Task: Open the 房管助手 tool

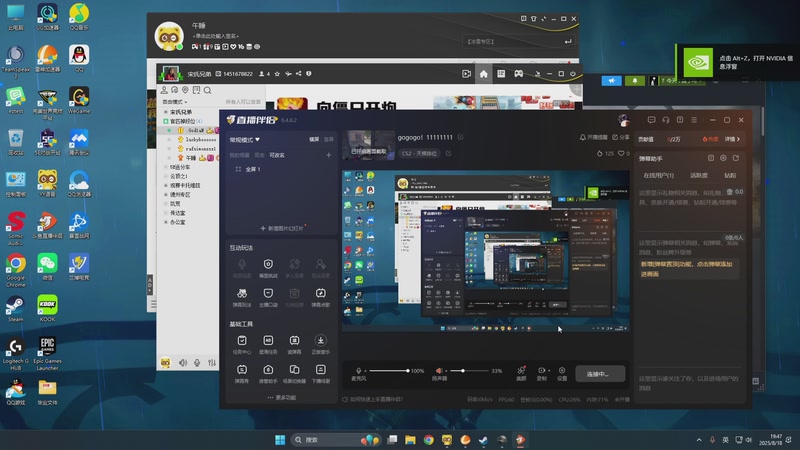Action: 268,373
